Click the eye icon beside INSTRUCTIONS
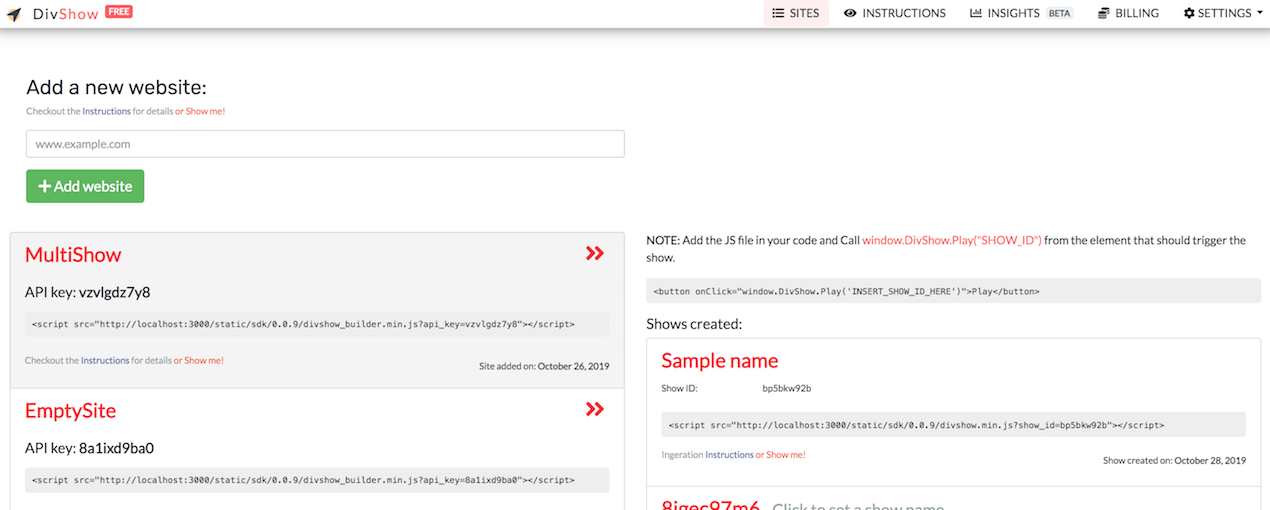The image size is (1270, 510). tap(850, 13)
